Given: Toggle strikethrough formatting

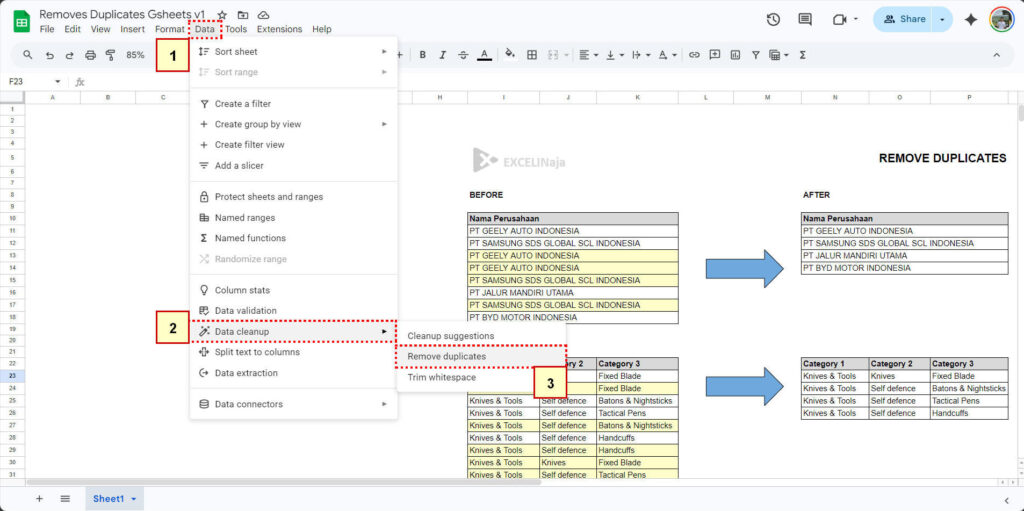Looking at the screenshot, I should (463, 55).
